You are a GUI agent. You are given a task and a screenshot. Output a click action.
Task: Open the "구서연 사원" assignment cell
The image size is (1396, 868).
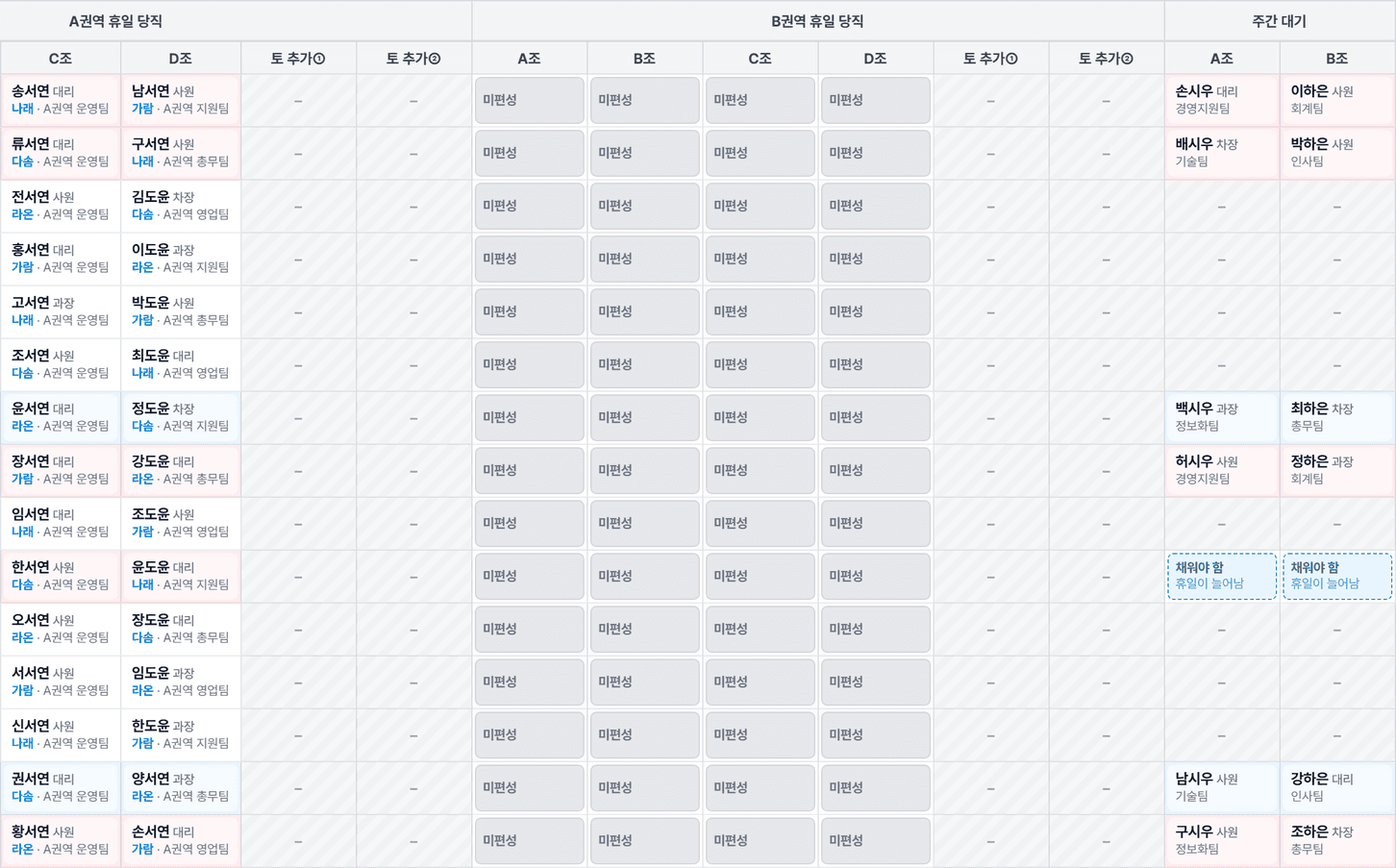[x=181, y=153]
